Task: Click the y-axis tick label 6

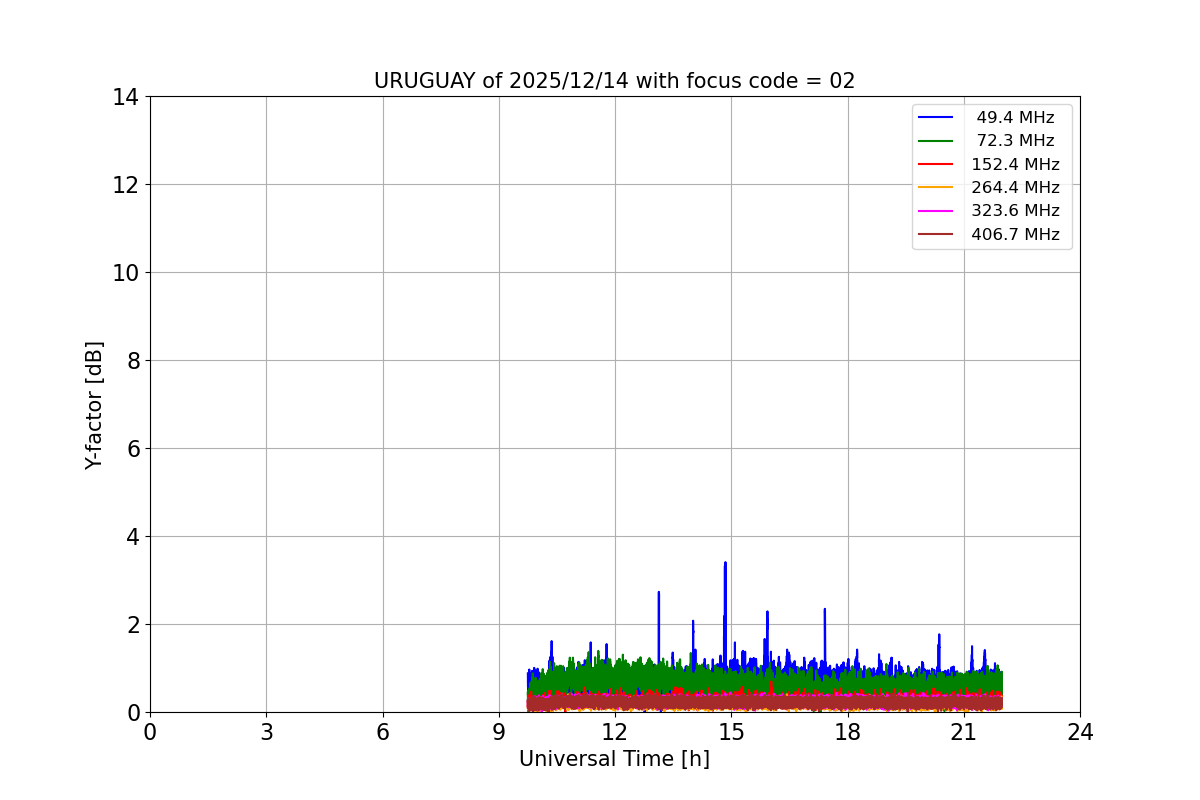Action: click(132, 448)
